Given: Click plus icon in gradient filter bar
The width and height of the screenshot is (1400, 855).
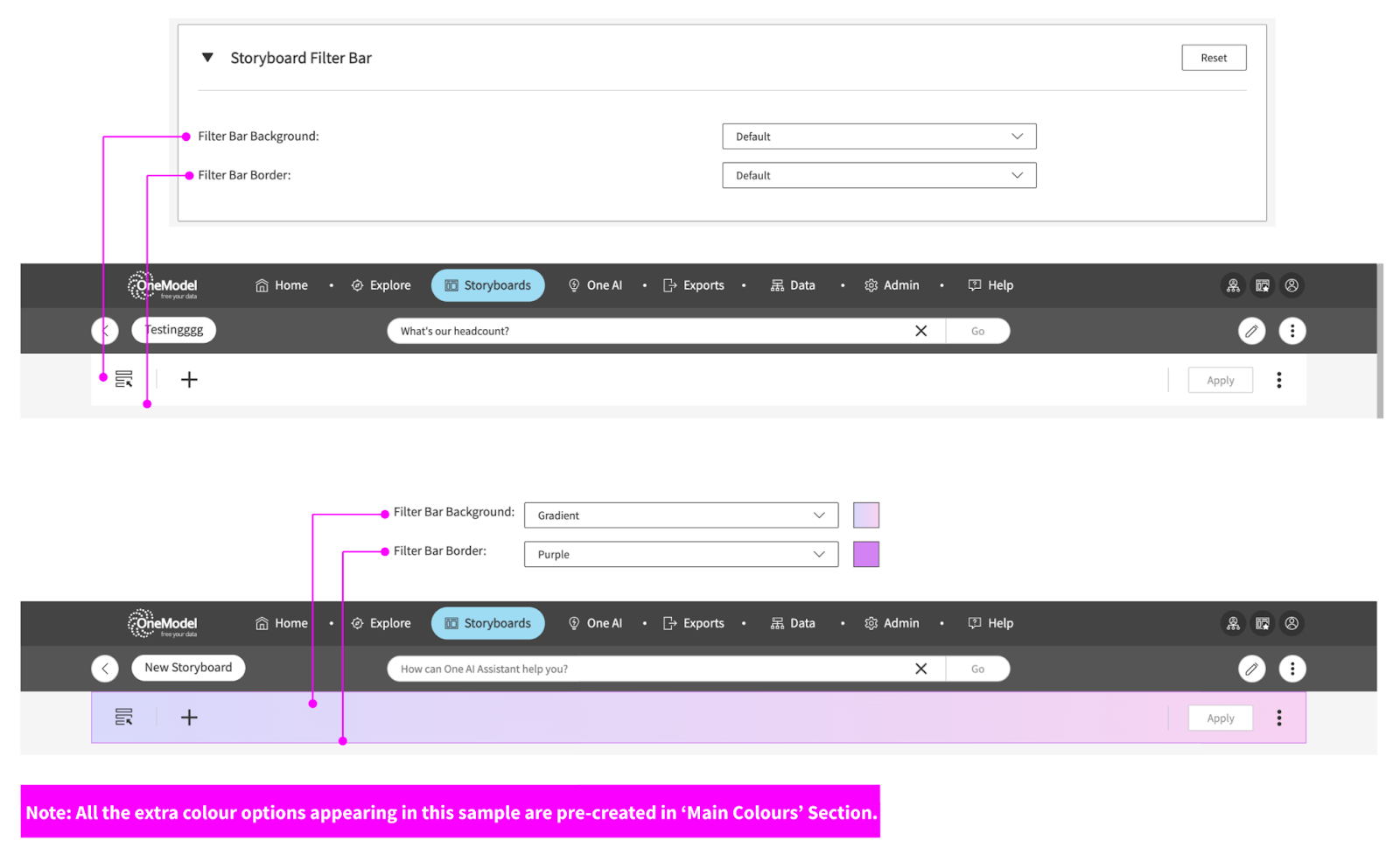Looking at the screenshot, I should click(189, 718).
